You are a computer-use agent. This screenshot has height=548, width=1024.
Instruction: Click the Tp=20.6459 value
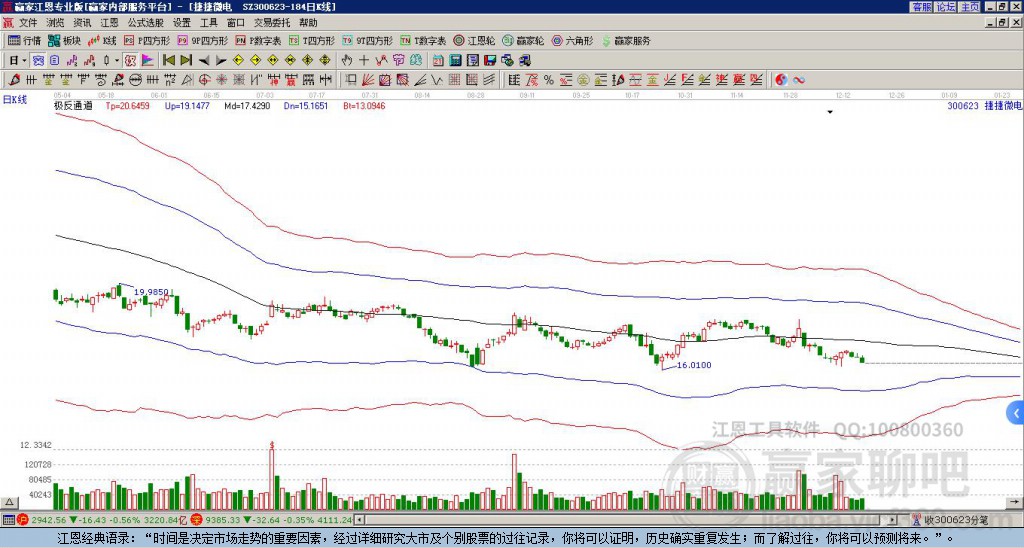[x=127, y=105]
